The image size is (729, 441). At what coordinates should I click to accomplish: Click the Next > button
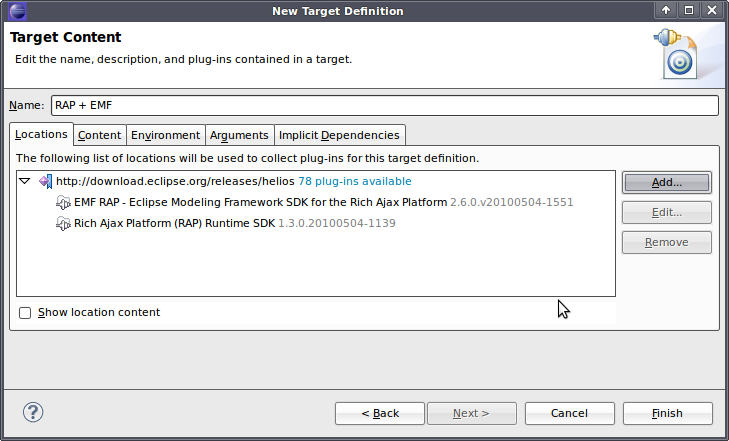[471, 413]
